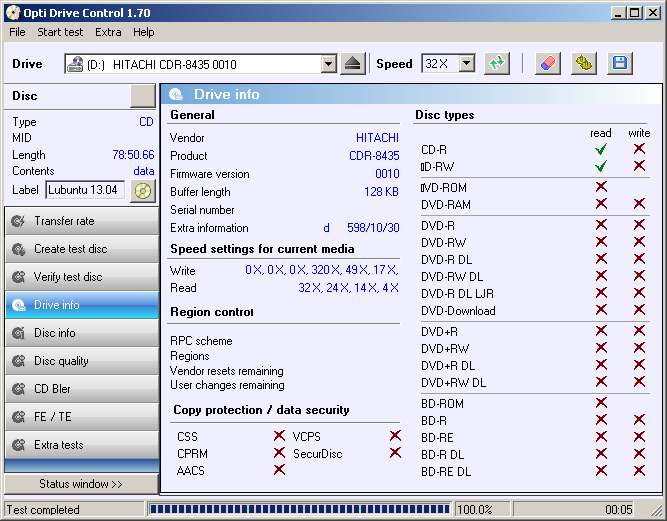Click the blue floppy save icon
667x521 pixels.
tap(620, 64)
